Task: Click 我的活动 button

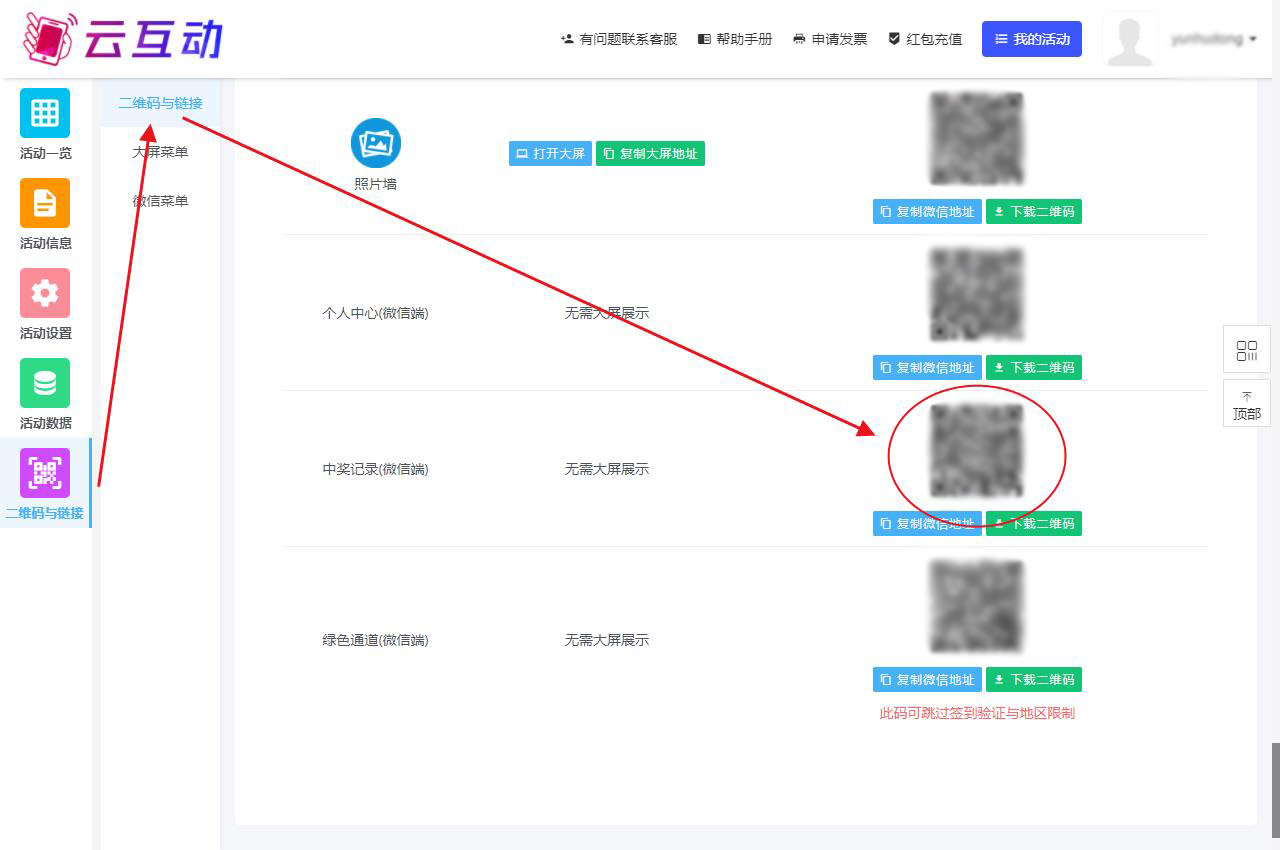Action: pos(1032,39)
